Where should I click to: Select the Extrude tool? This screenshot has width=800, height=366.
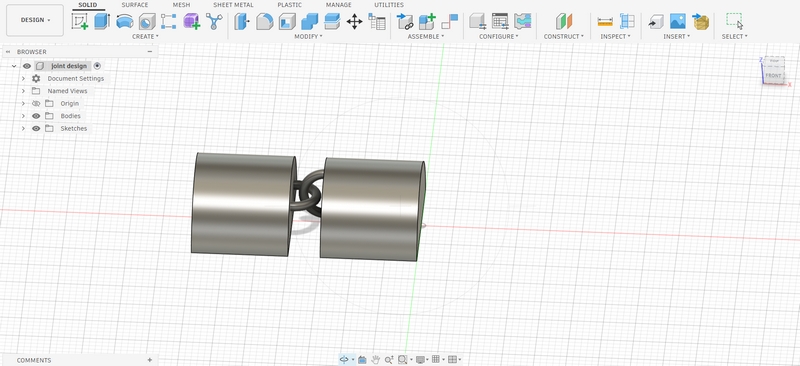click(x=102, y=21)
